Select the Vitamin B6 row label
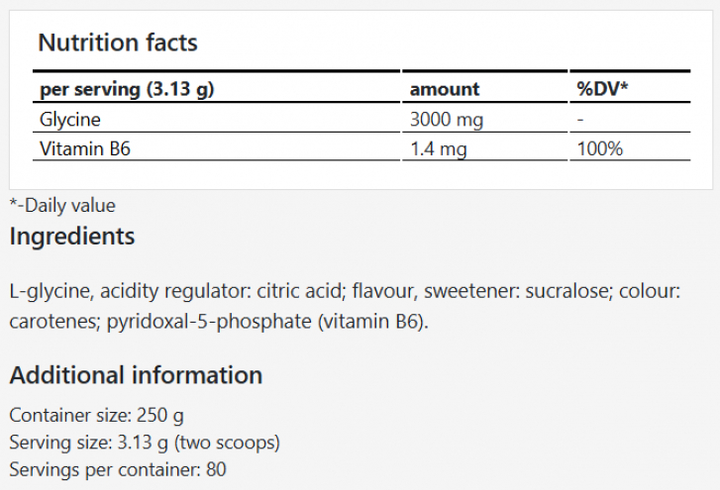720x490 pixels. (x=85, y=149)
